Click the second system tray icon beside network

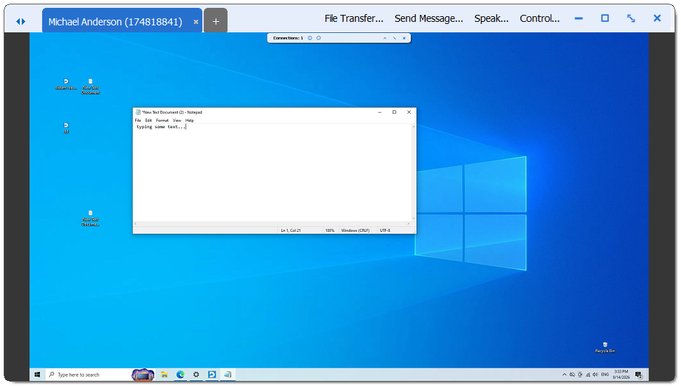(580, 374)
